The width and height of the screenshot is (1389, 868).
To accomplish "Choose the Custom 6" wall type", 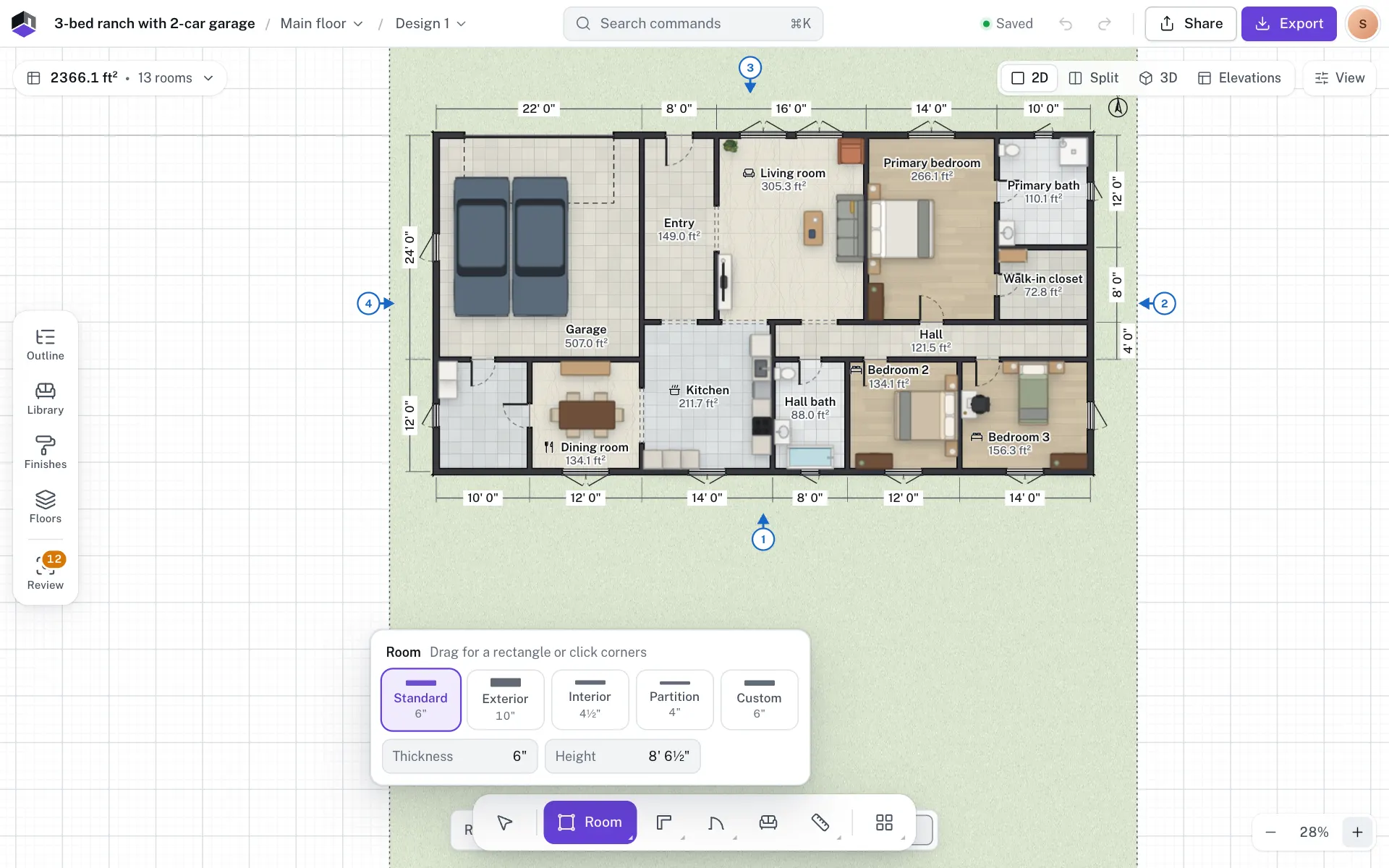I will tap(760, 699).
